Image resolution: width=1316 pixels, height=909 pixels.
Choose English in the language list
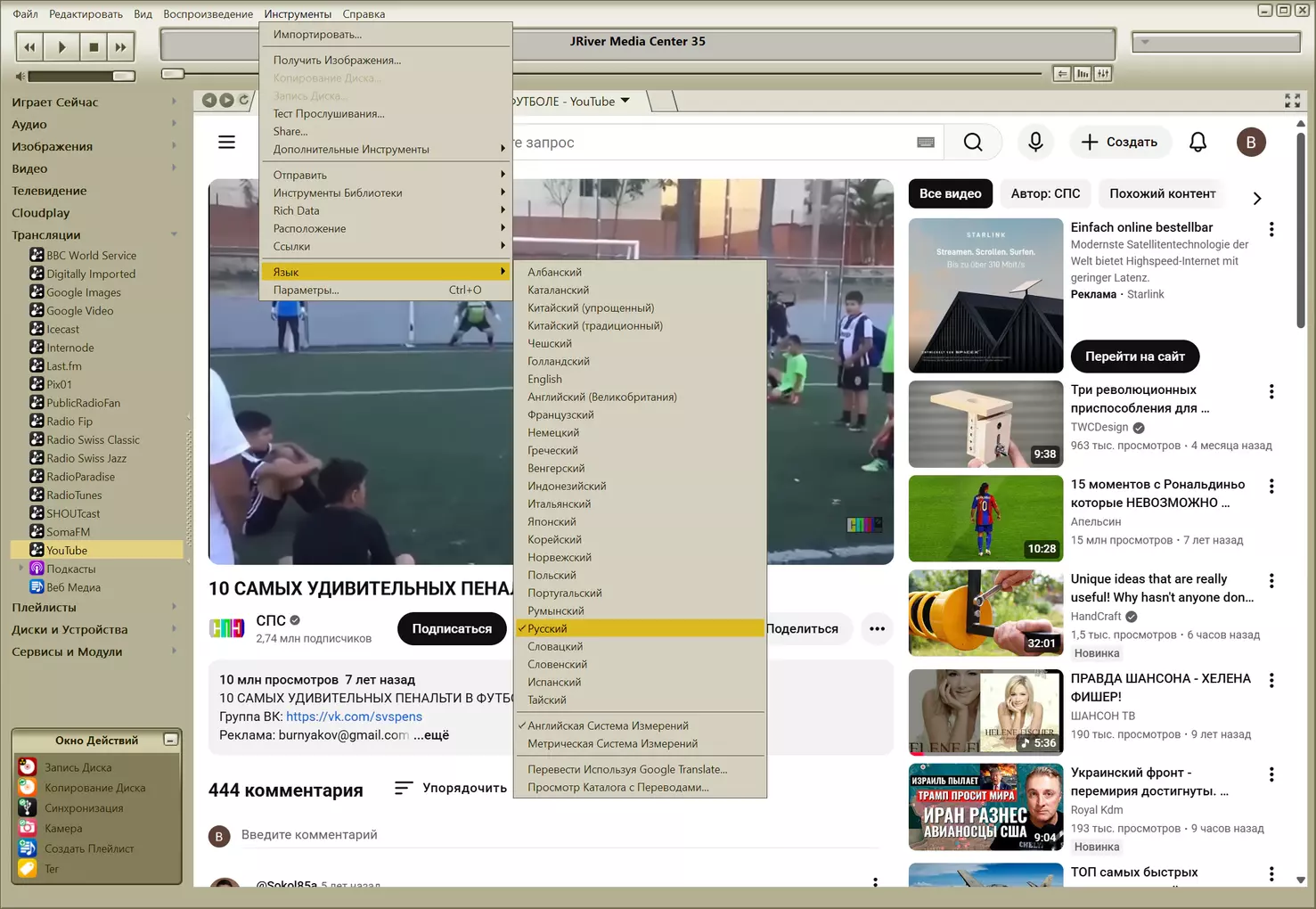tap(544, 379)
